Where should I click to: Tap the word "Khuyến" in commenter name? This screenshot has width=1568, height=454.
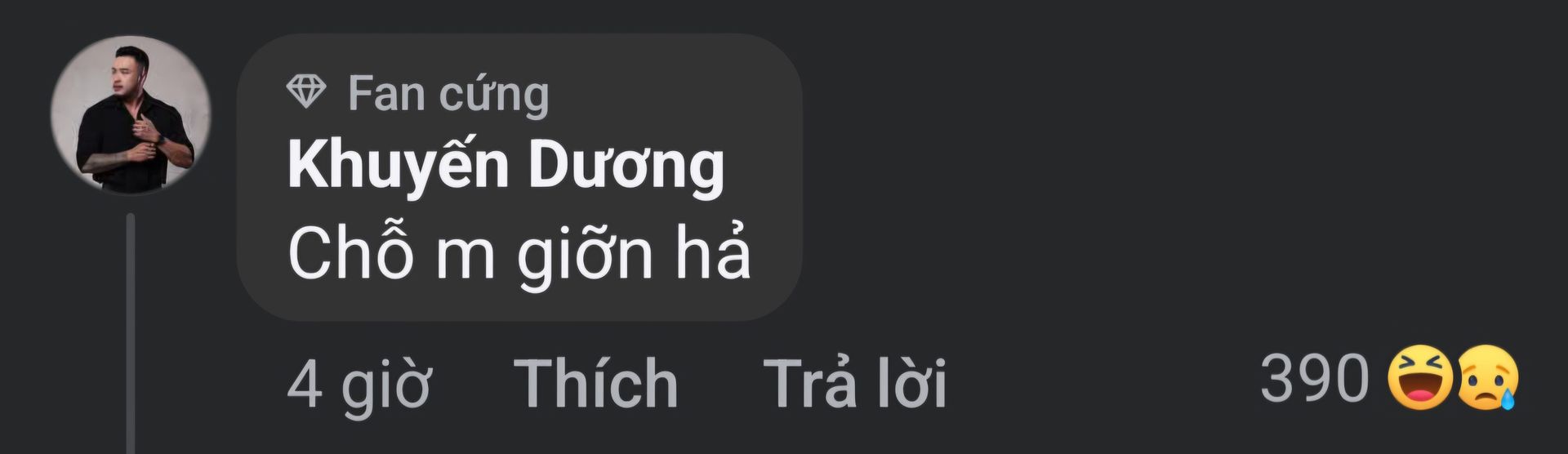[x=399, y=167]
